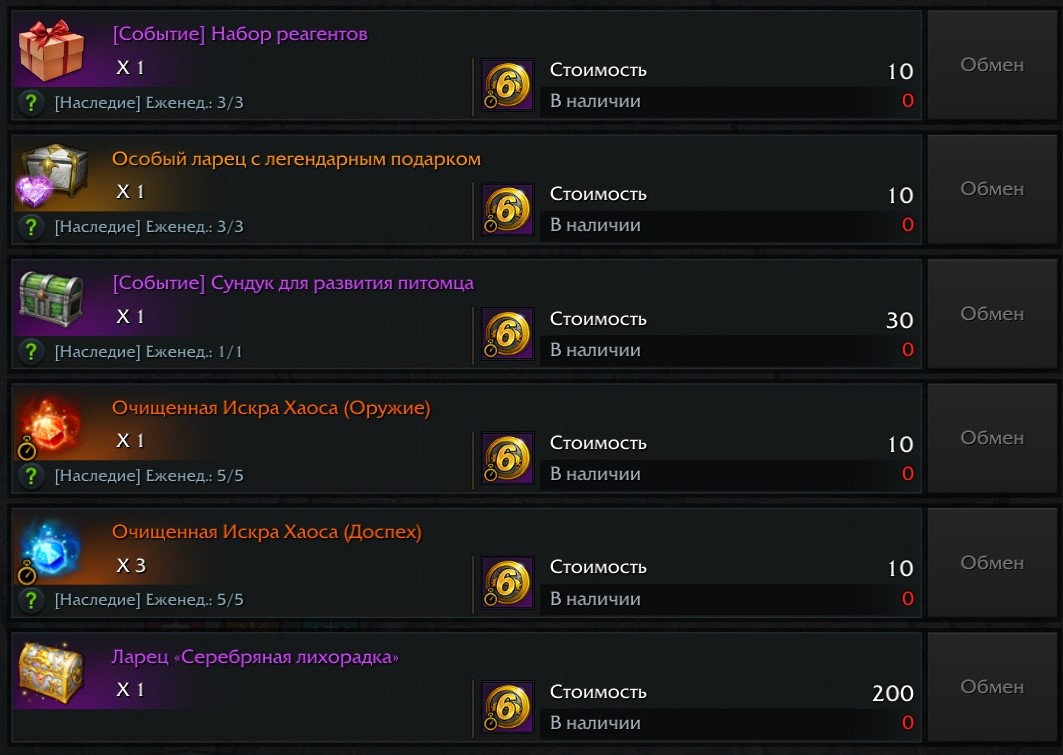Click the gold coin icon in «Серебряная лихорадка» row
This screenshot has width=1063, height=755.
point(507,705)
